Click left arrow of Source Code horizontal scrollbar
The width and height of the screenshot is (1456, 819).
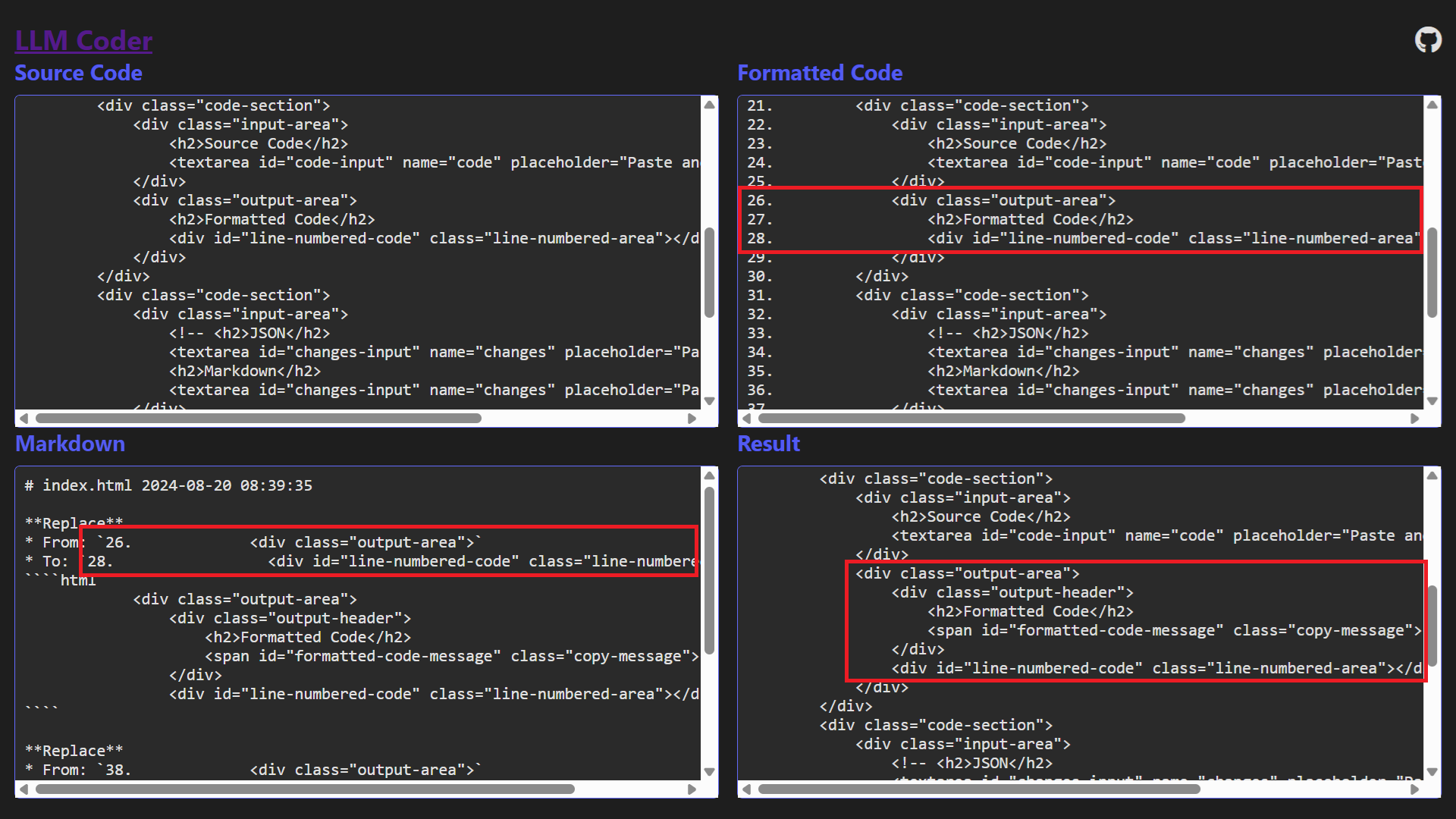coord(24,419)
